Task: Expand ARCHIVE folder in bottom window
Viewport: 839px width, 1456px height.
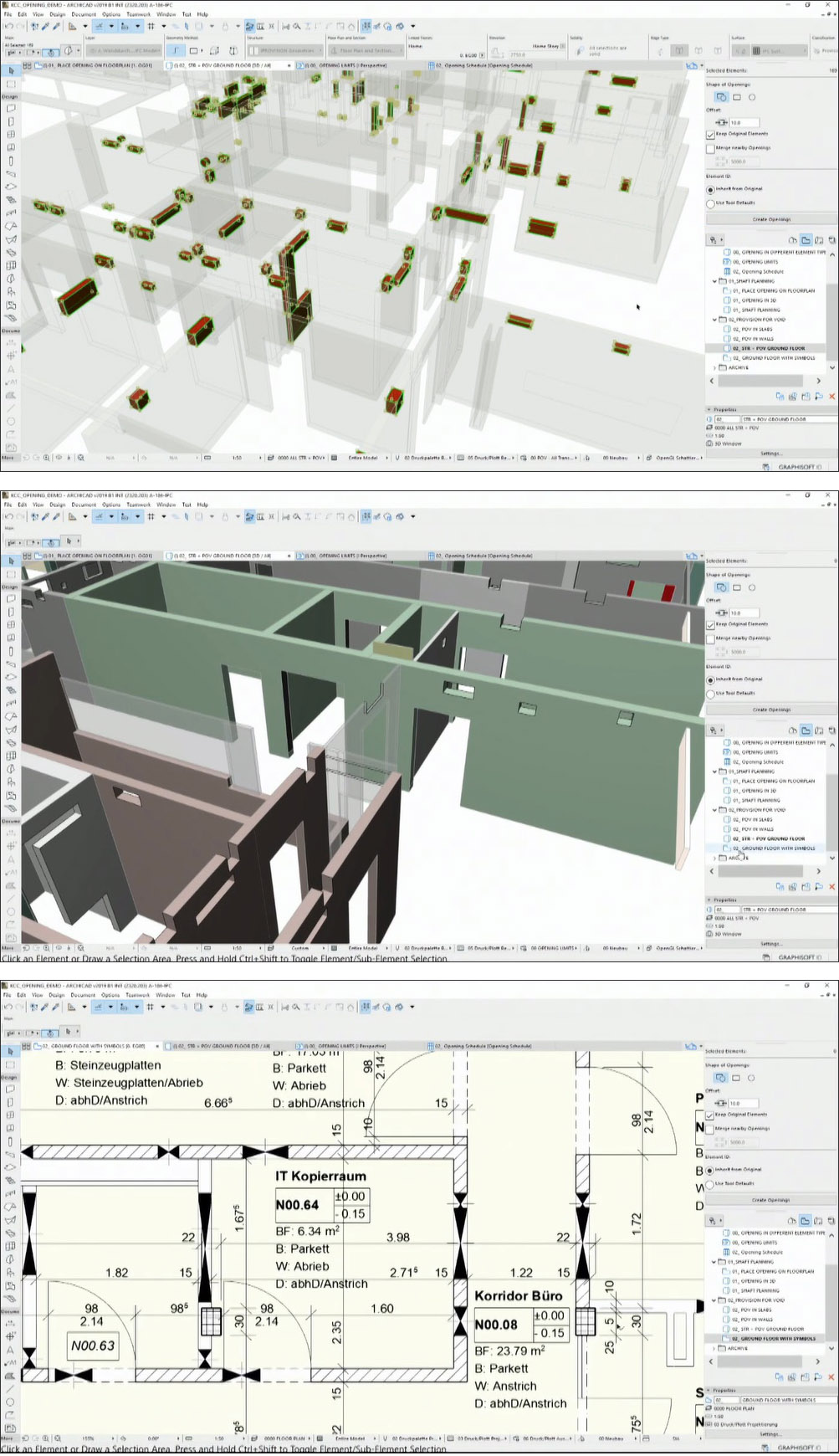Action: click(714, 1348)
